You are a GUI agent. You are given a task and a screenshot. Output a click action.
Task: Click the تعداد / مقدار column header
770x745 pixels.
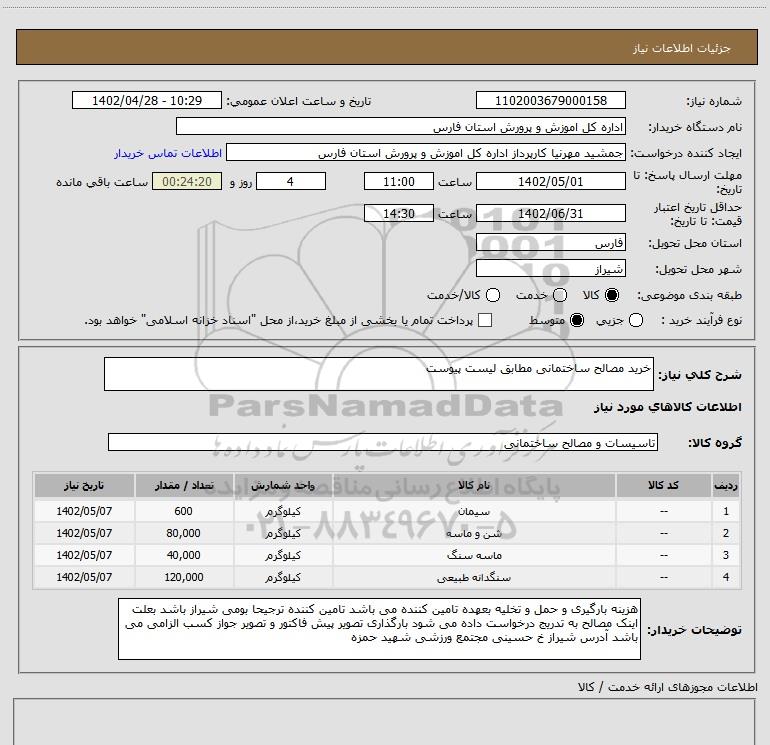point(184,486)
